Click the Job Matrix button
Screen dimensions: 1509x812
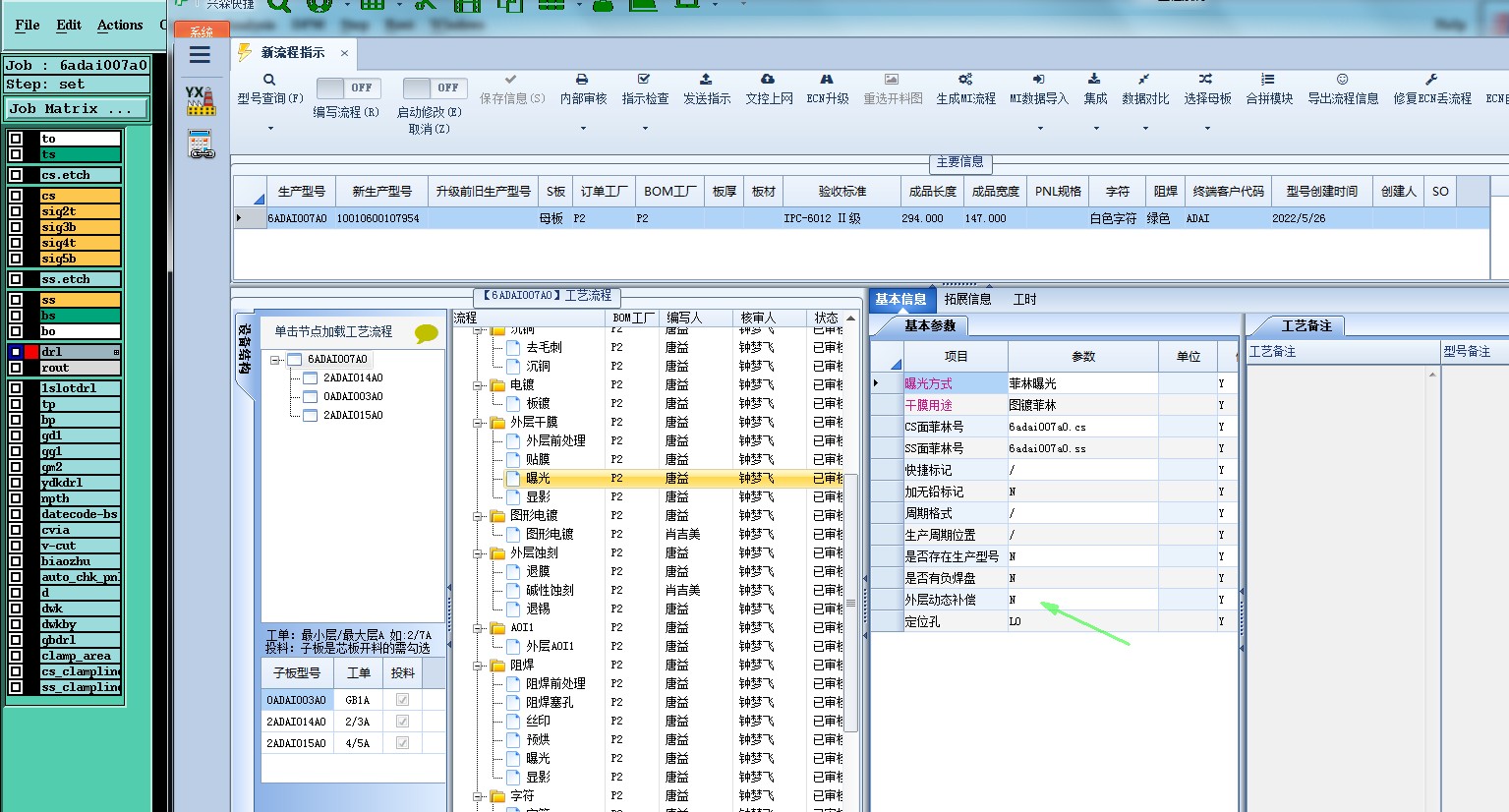(77, 109)
